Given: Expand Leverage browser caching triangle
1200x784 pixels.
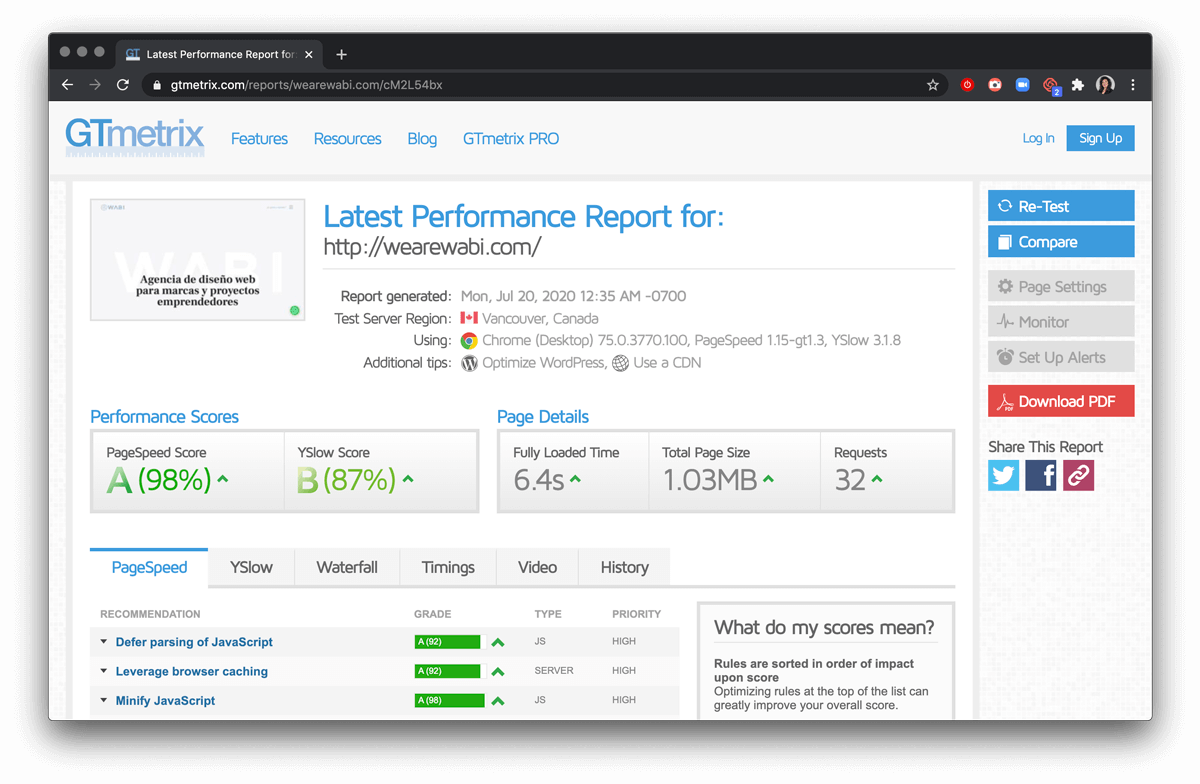Looking at the screenshot, I should click(104, 671).
